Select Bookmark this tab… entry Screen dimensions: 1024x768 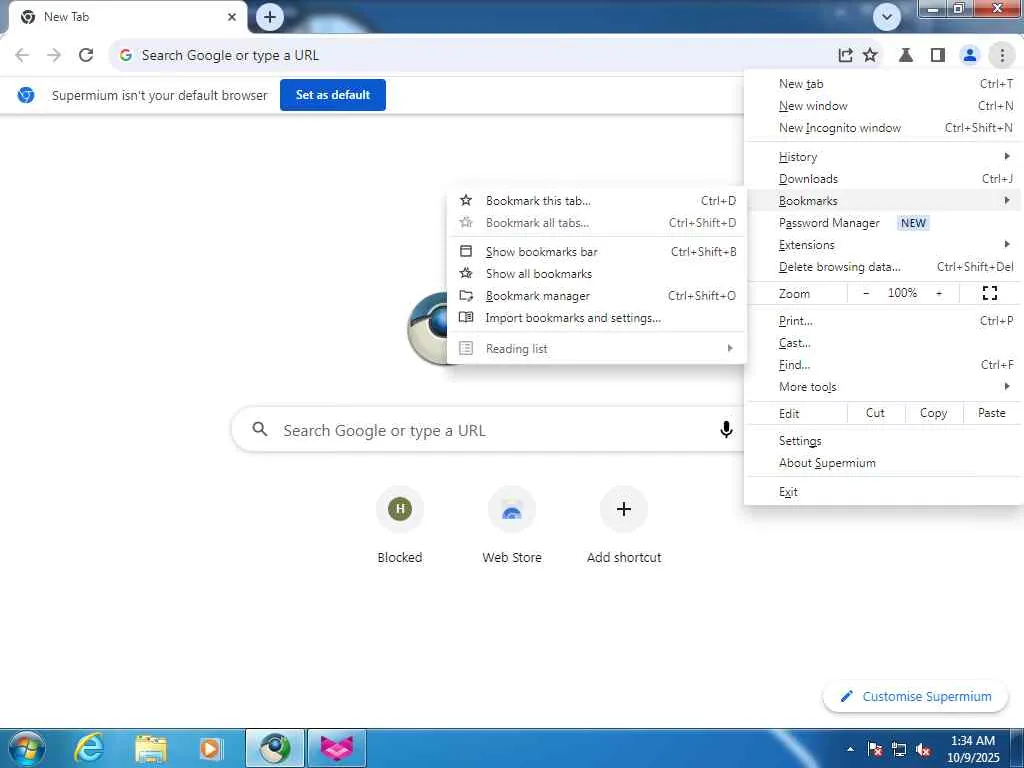coord(597,200)
